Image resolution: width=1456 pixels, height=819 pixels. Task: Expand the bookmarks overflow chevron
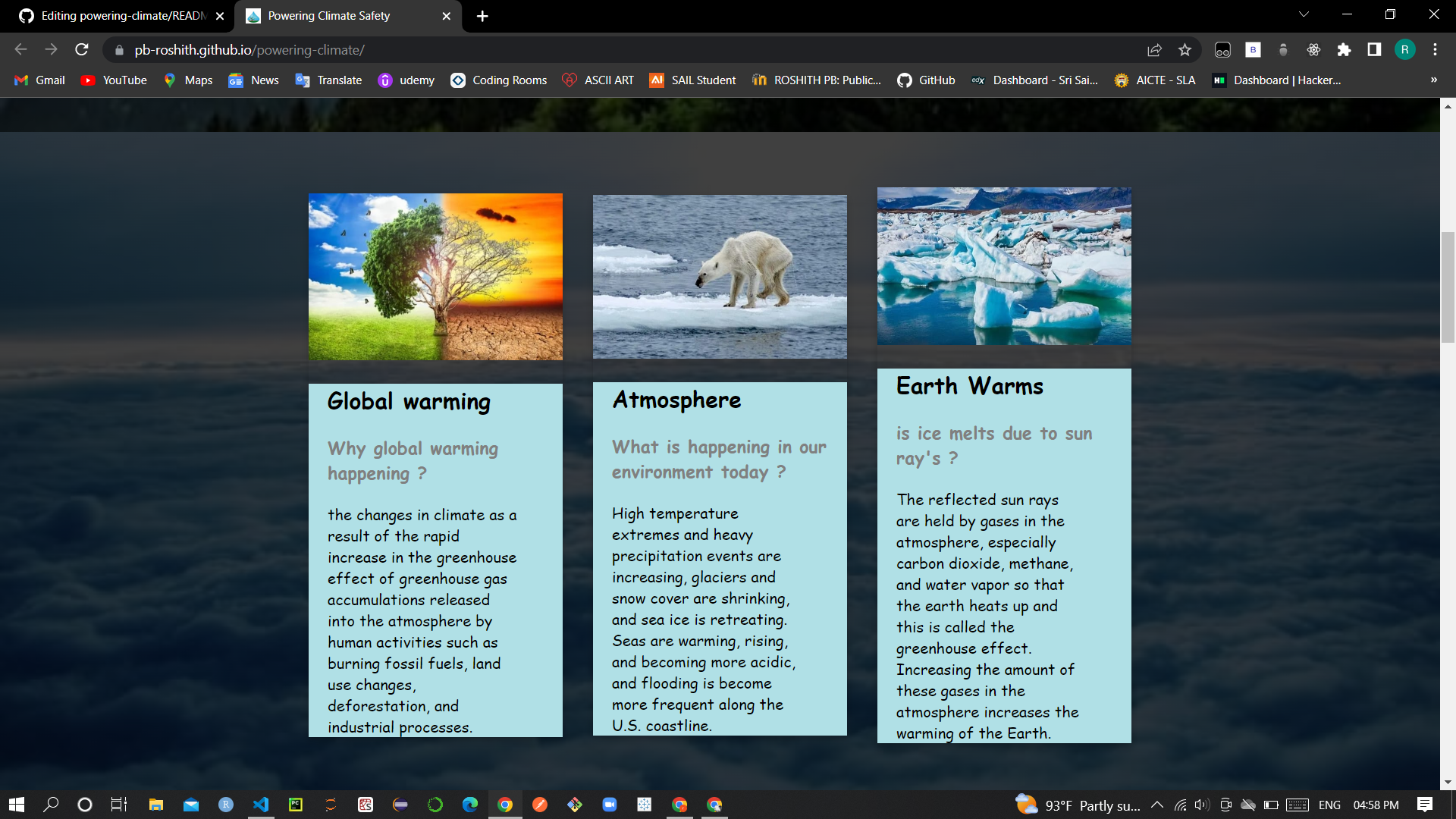pos(1433,80)
